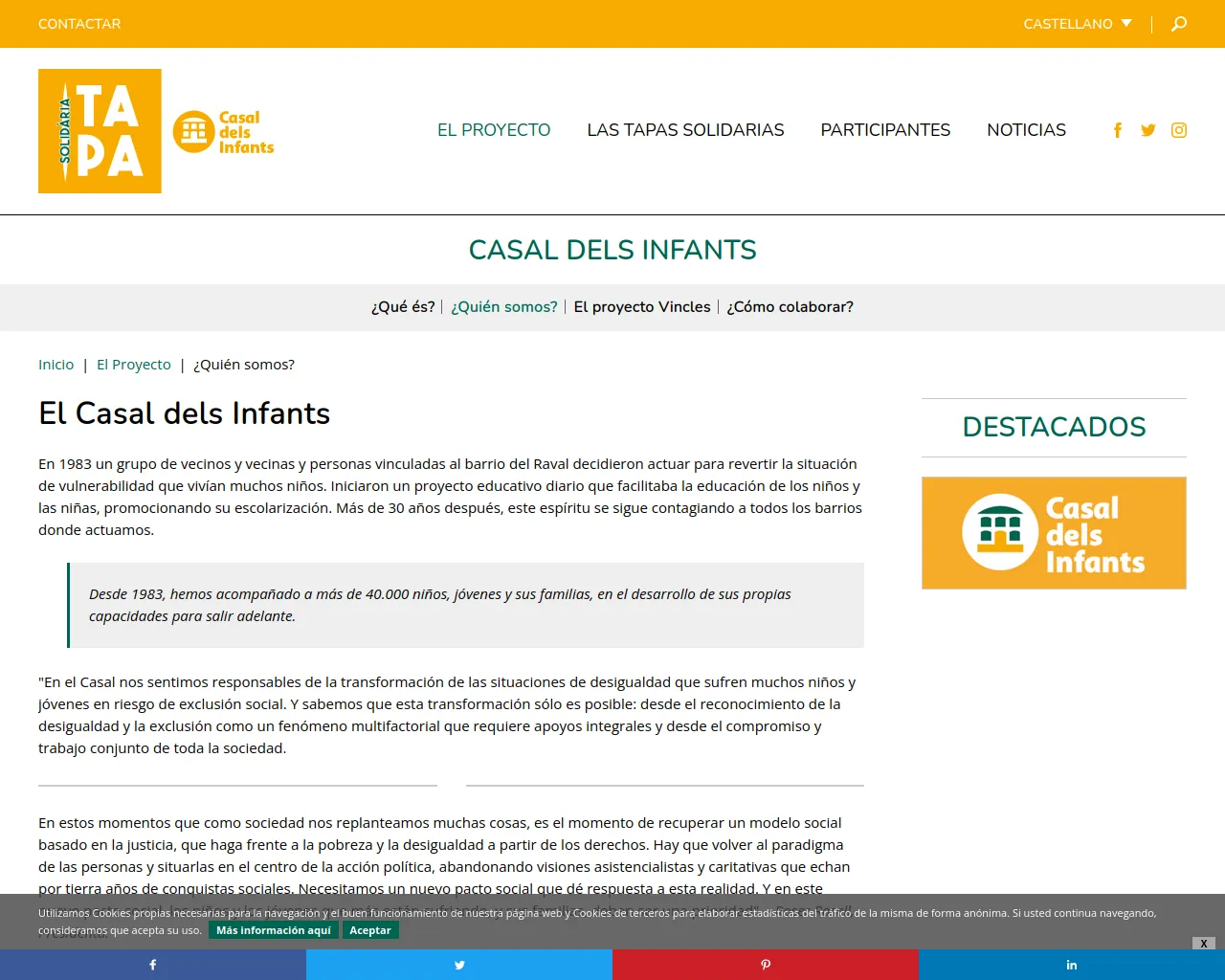Close the cookie notice with X
This screenshot has height=980, width=1225.
1204,944
